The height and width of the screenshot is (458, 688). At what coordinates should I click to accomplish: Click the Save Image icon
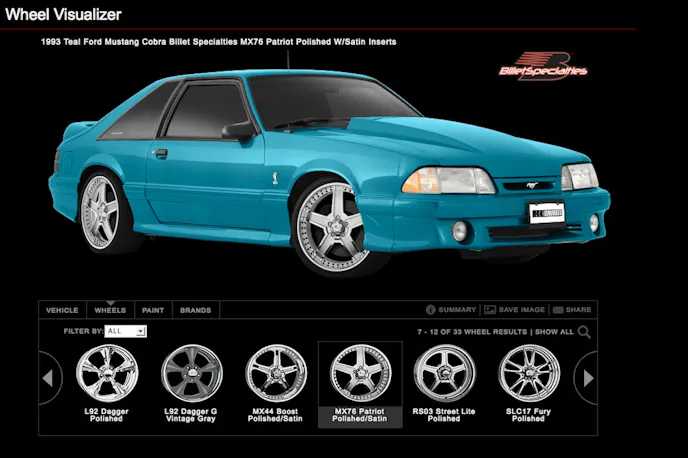[490, 310]
